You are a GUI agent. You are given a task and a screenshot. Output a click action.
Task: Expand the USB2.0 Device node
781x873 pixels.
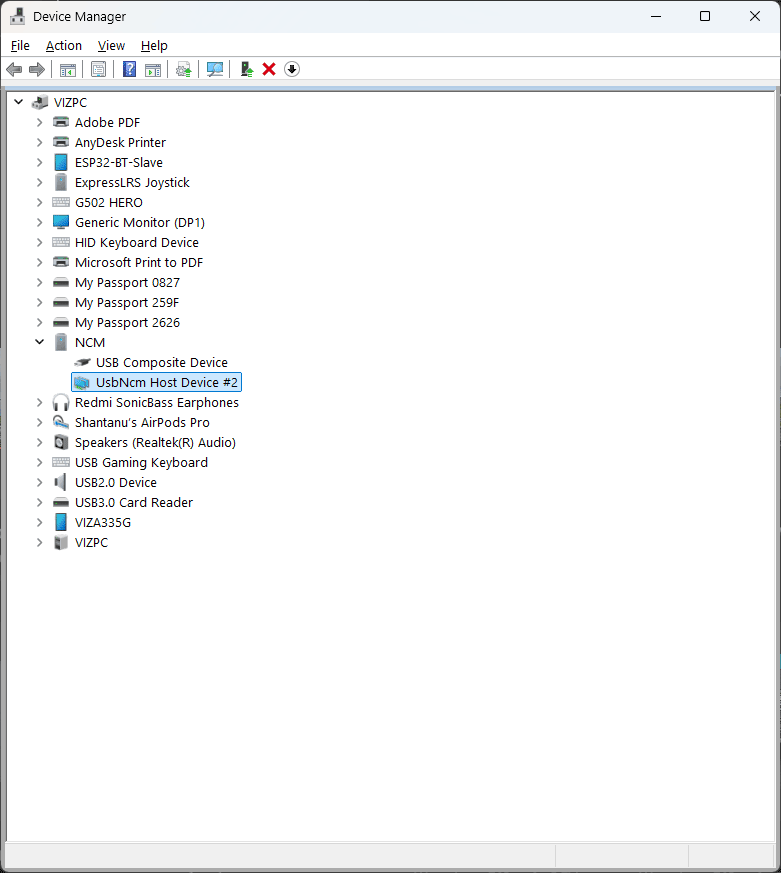40,482
